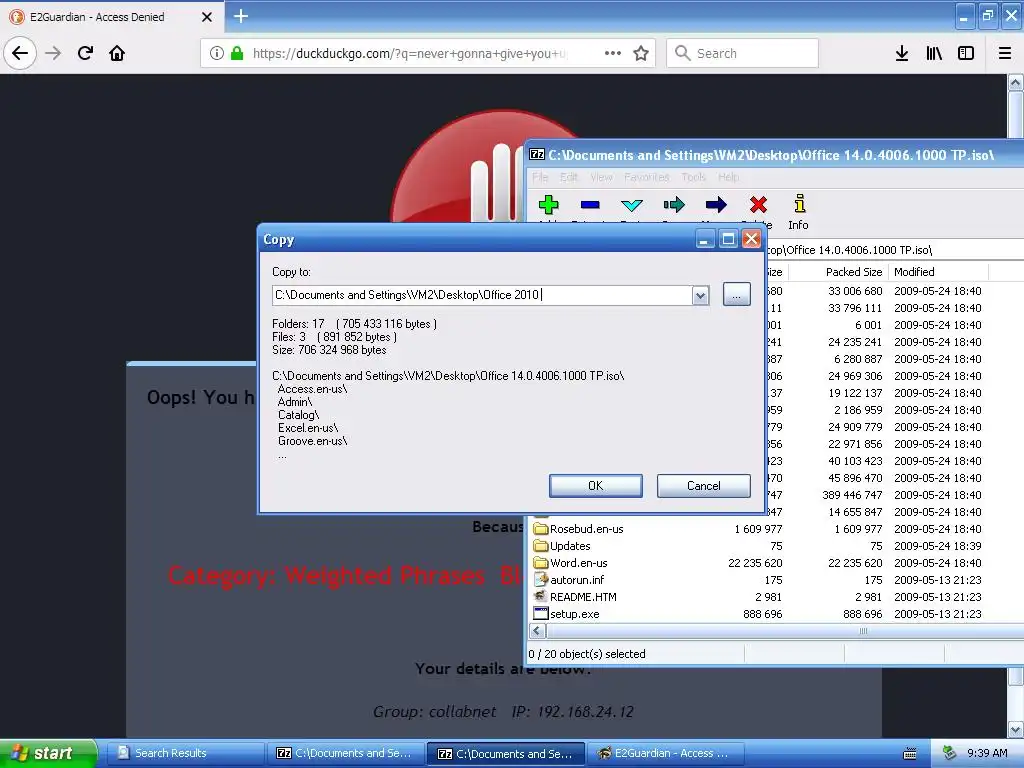The height and width of the screenshot is (768, 1024).
Task: Click the Copy to path input field
Action: click(483, 295)
